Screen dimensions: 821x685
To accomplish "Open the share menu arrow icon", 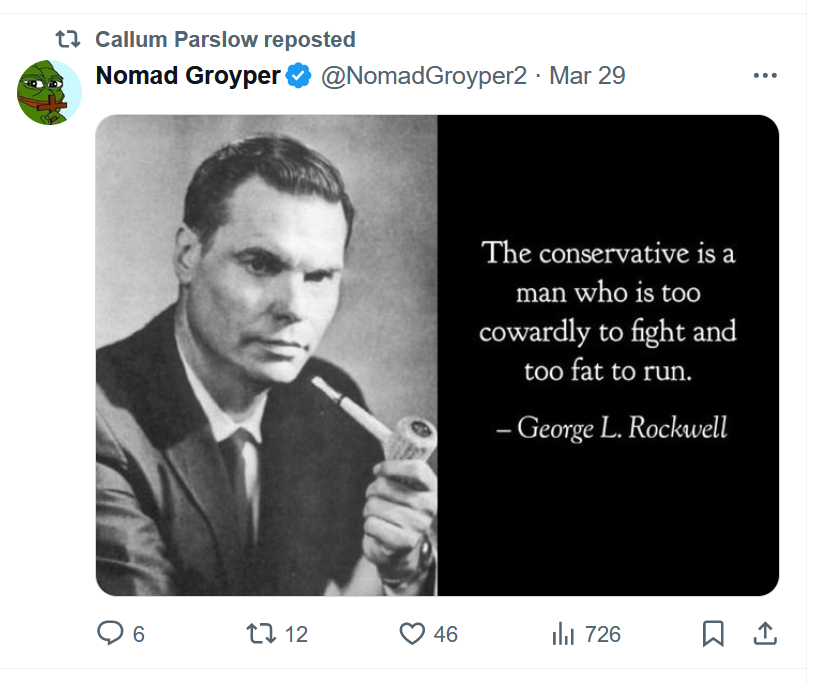I will tap(765, 634).
